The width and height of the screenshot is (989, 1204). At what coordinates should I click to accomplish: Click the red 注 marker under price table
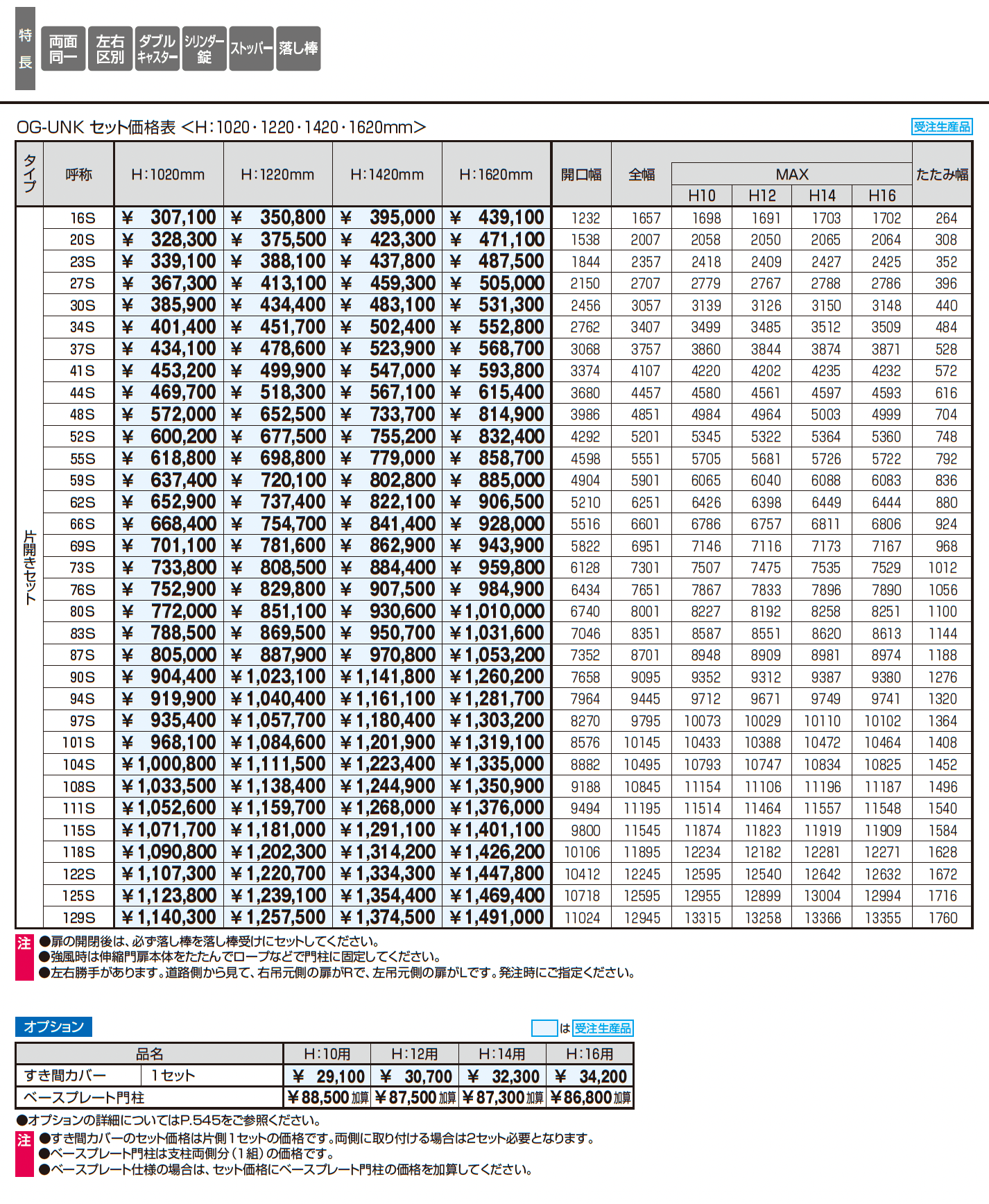[24, 957]
